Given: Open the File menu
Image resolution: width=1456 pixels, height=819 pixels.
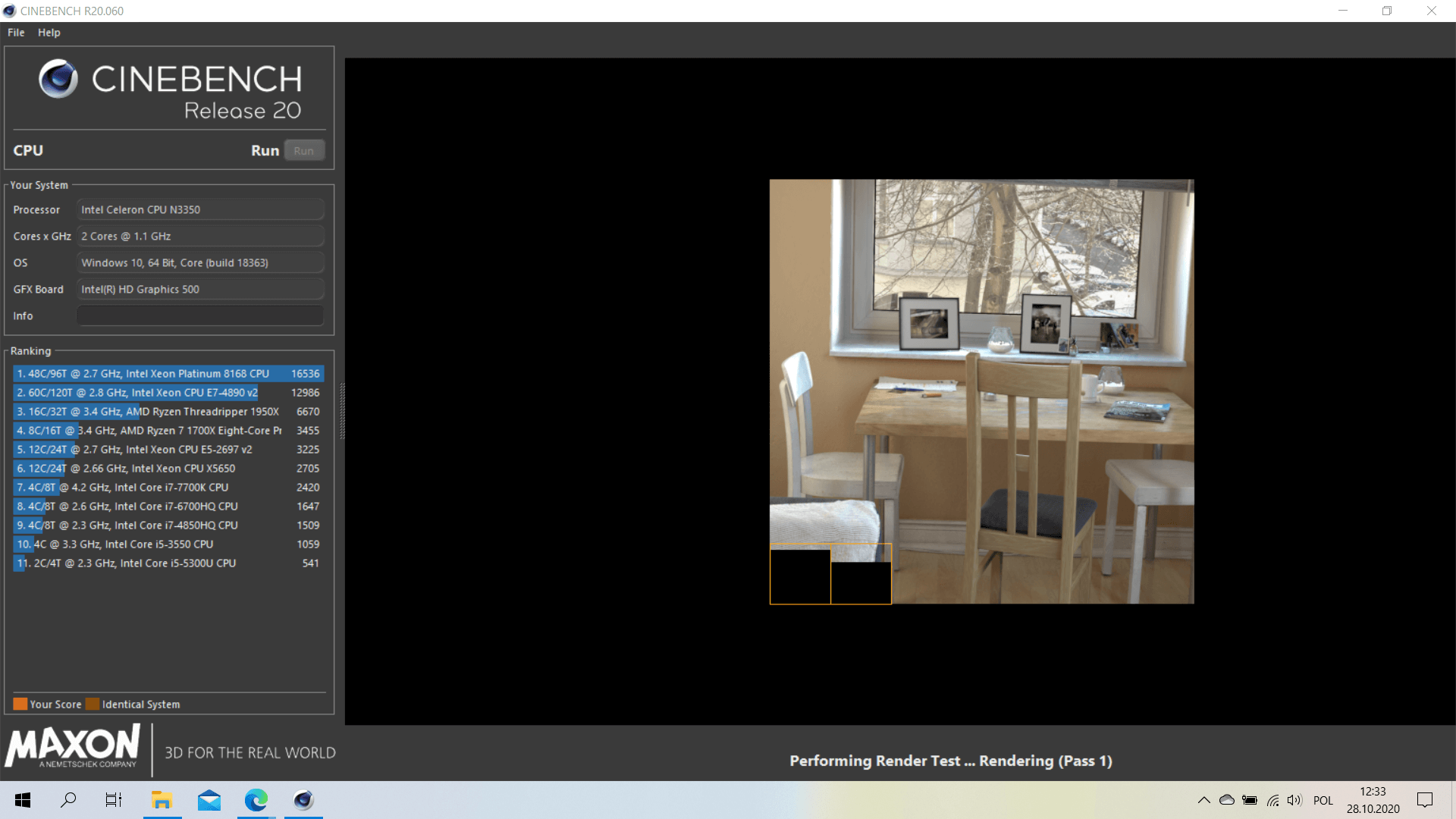Looking at the screenshot, I should point(16,33).
